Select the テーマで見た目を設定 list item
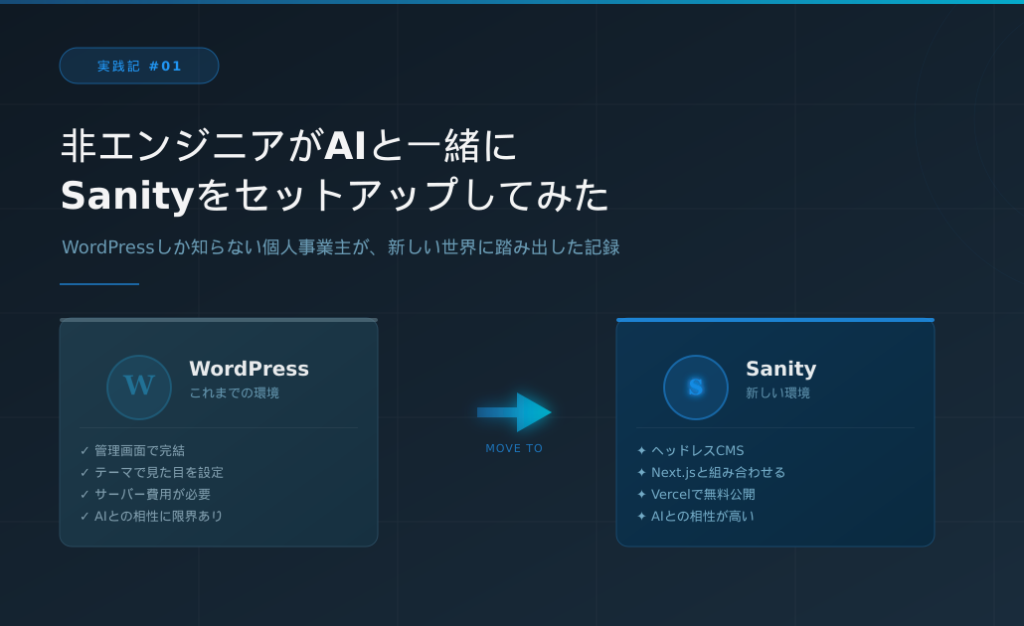This screenshot has width=1024, height=626. (158, 473)
